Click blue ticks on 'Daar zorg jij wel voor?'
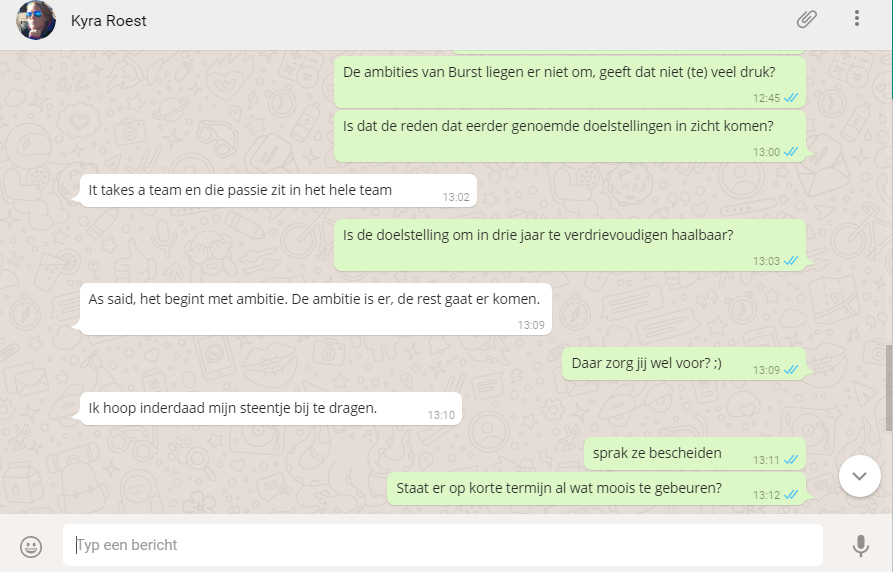The image size is (893, 572). click(x=790, y=370)
